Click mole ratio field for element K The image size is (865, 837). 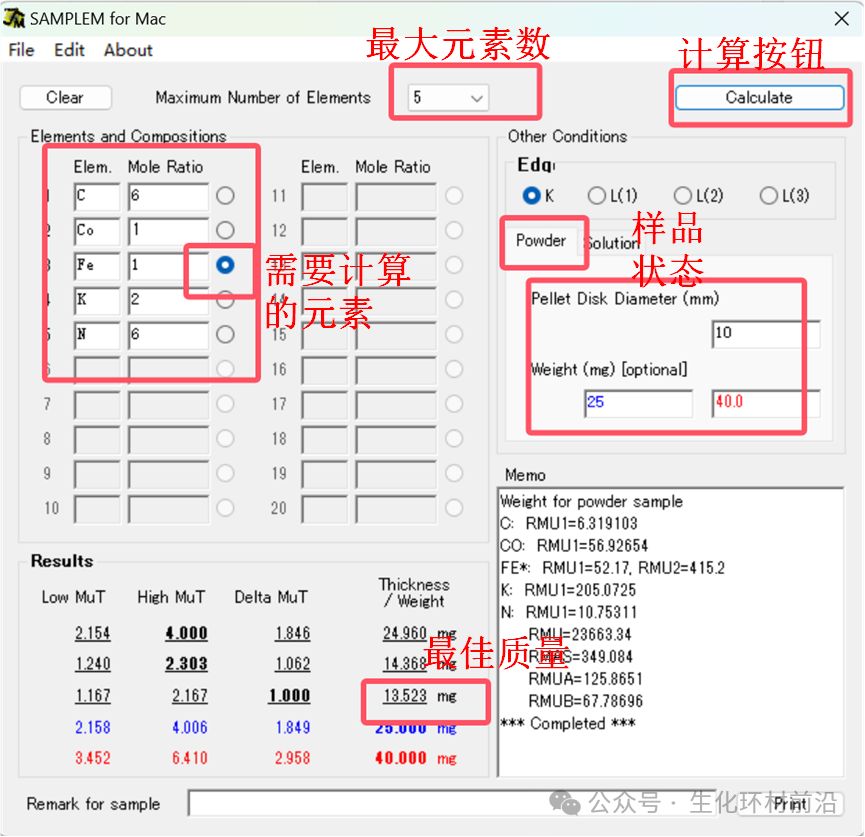coord(168,301)
